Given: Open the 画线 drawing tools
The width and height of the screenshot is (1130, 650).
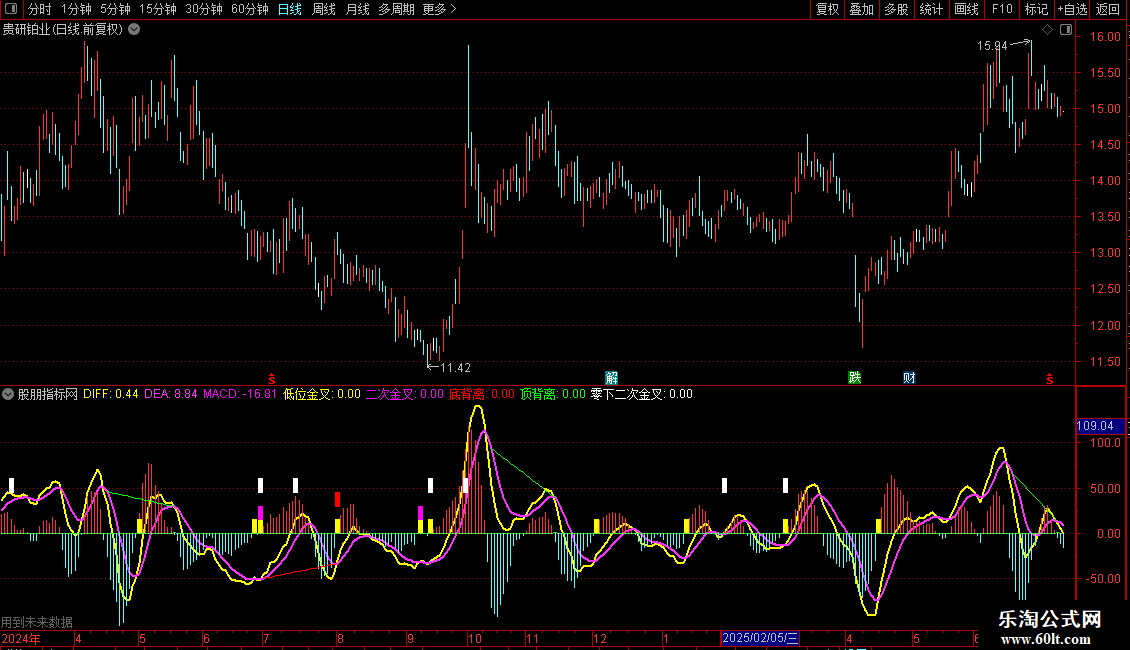Looking at the screenshot, I should (966, 9).
